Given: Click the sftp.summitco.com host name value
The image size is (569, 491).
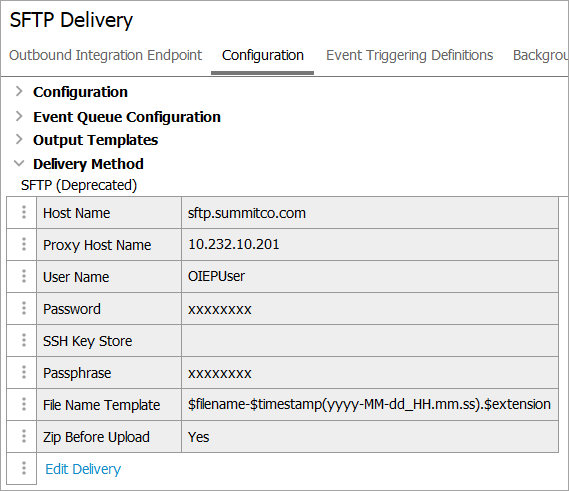Looking at the screenshot, I should 247,213.
